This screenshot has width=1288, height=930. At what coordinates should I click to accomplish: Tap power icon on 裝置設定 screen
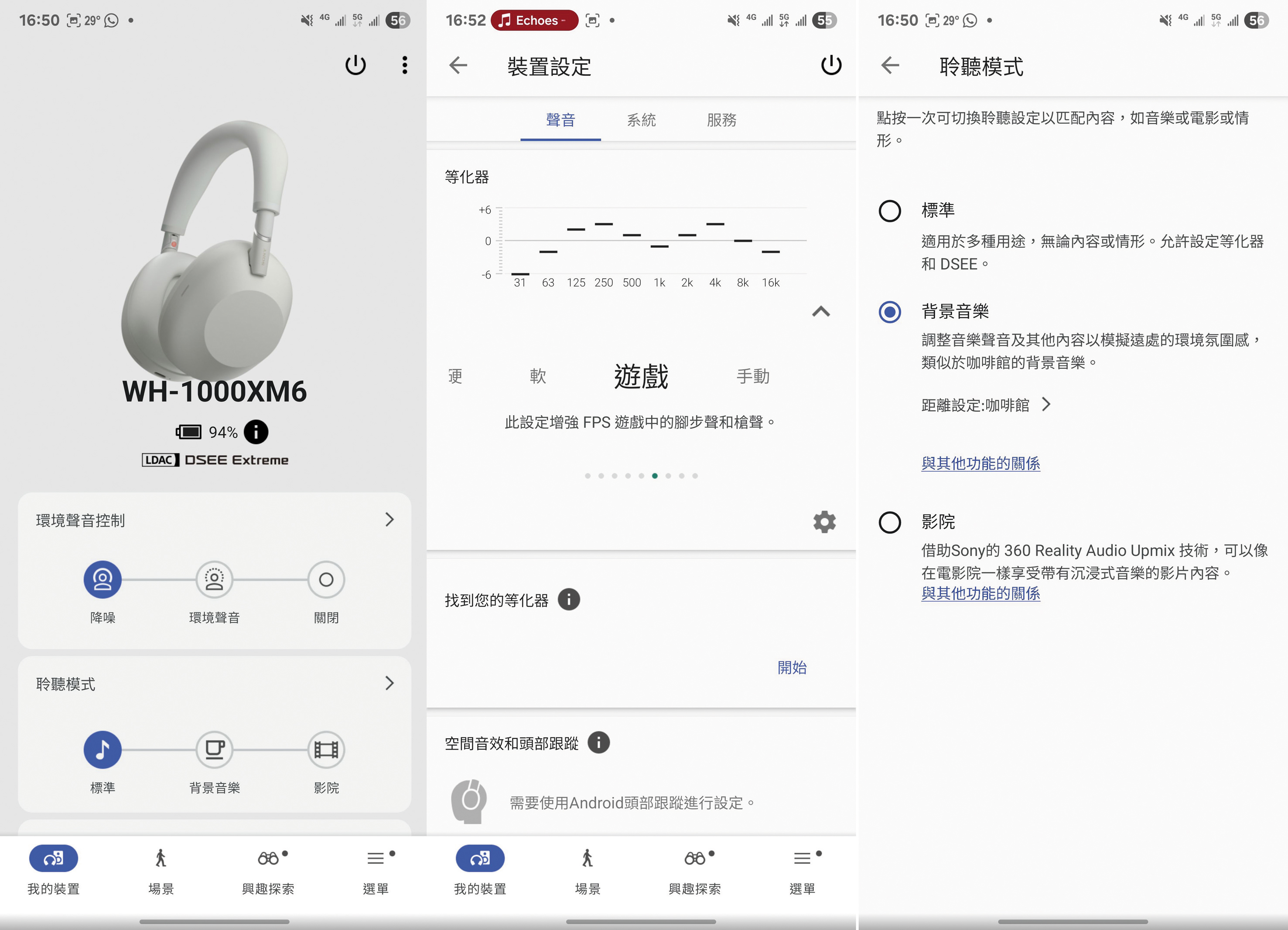tap(831, 65)
